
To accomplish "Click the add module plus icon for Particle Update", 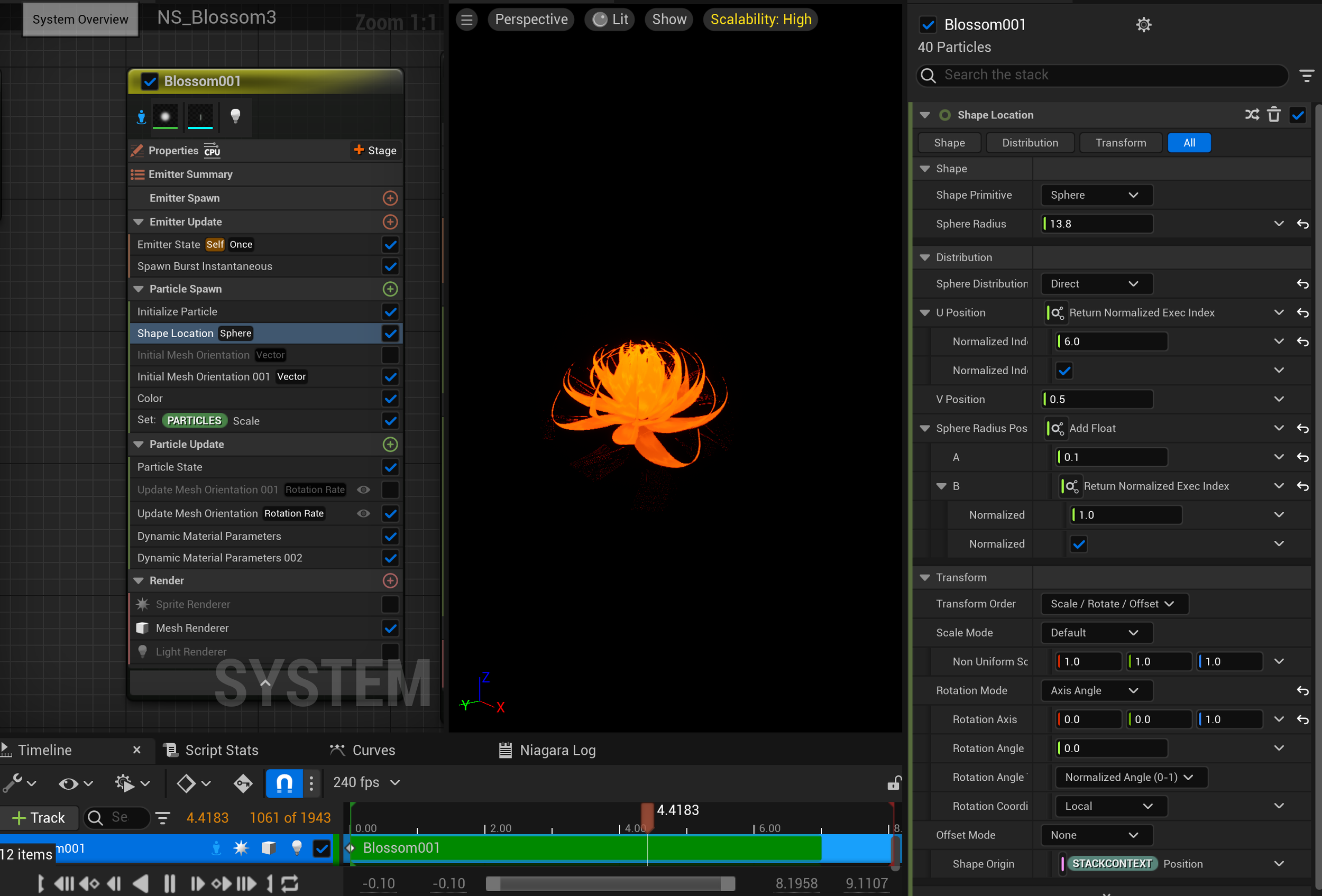I will click(390, 444).
